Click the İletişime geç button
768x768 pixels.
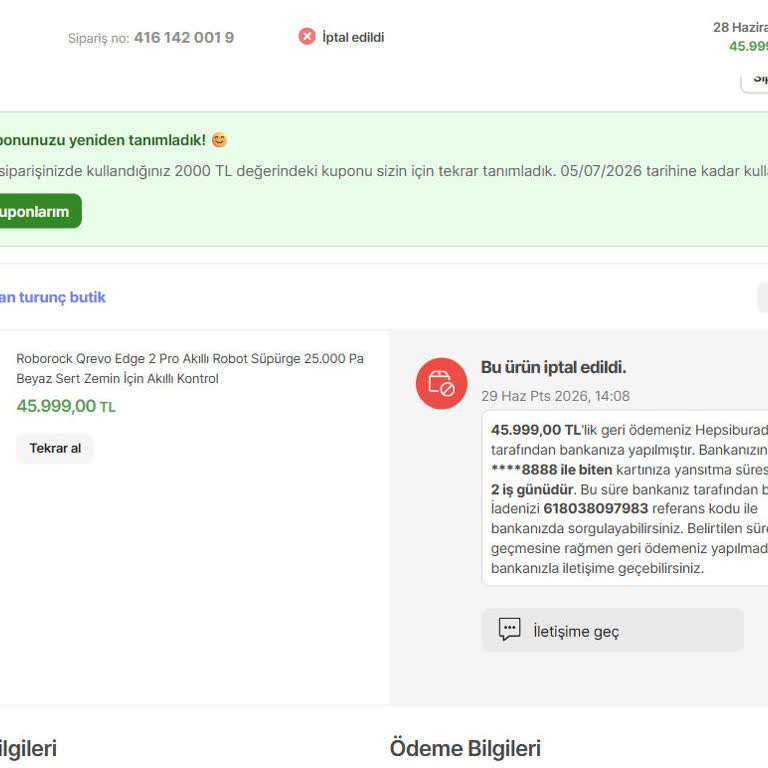click(612, 630)
